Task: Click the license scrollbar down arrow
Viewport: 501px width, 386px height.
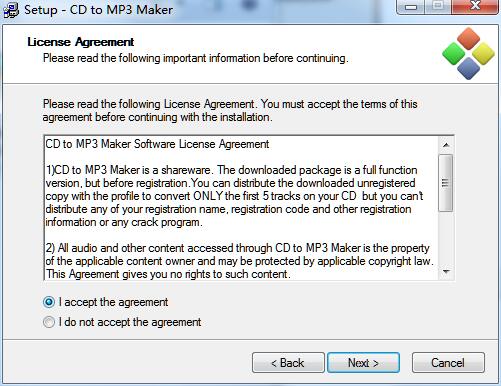Action: (446, 272)
